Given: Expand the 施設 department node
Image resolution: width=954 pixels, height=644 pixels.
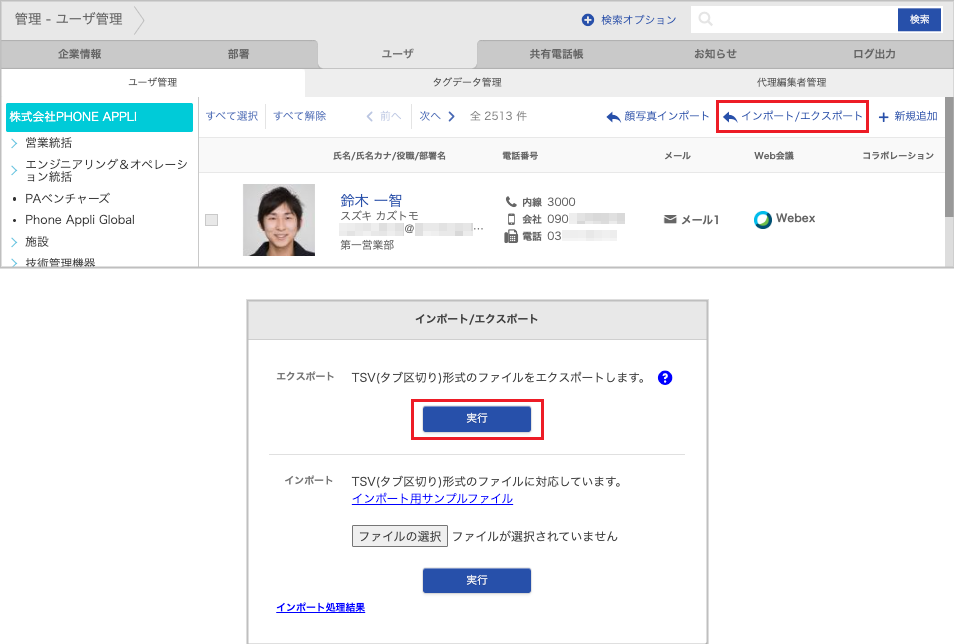Looking at the screenshot, I should tap(14, 242).
